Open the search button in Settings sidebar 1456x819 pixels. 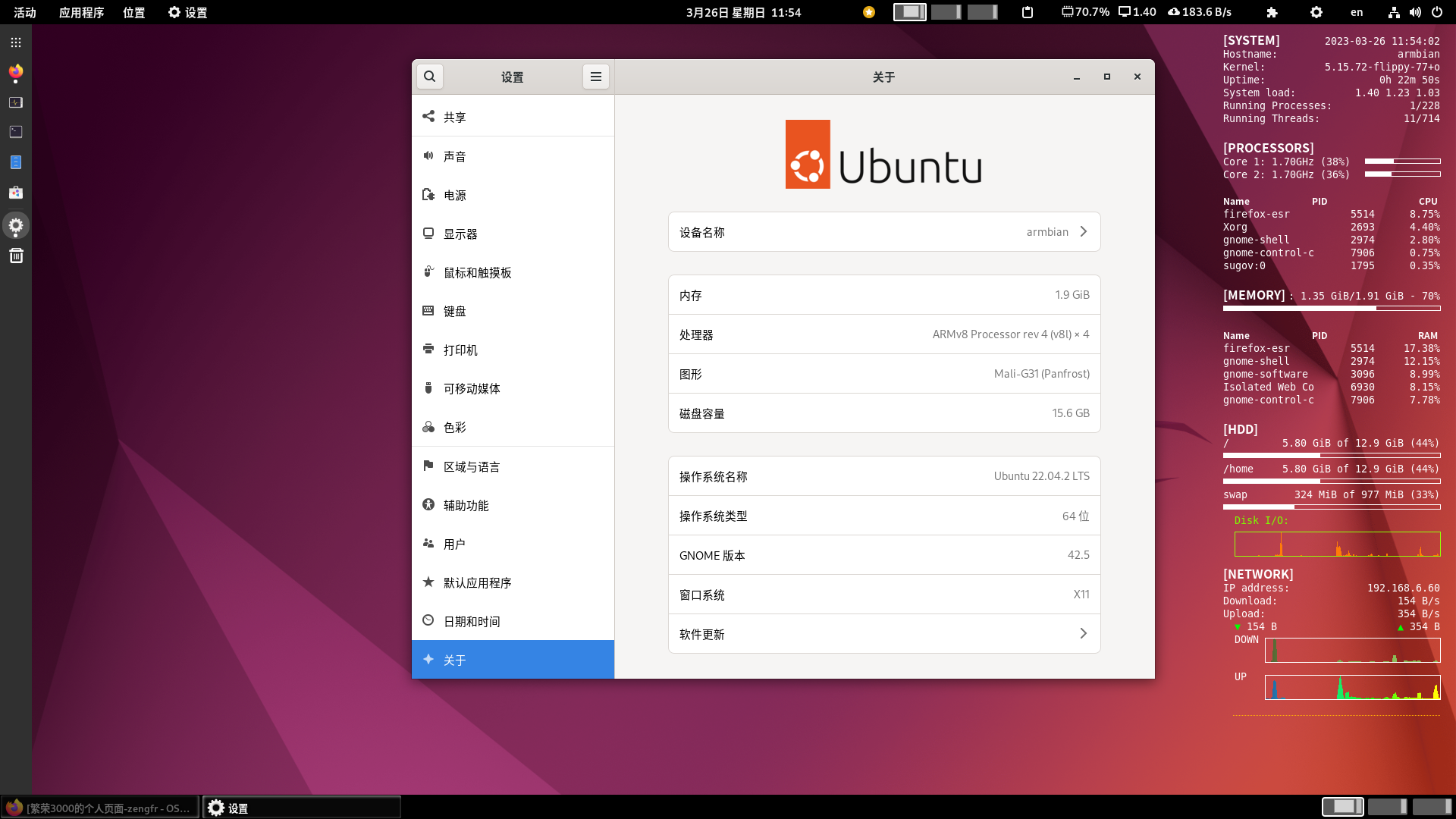(430, 77)
